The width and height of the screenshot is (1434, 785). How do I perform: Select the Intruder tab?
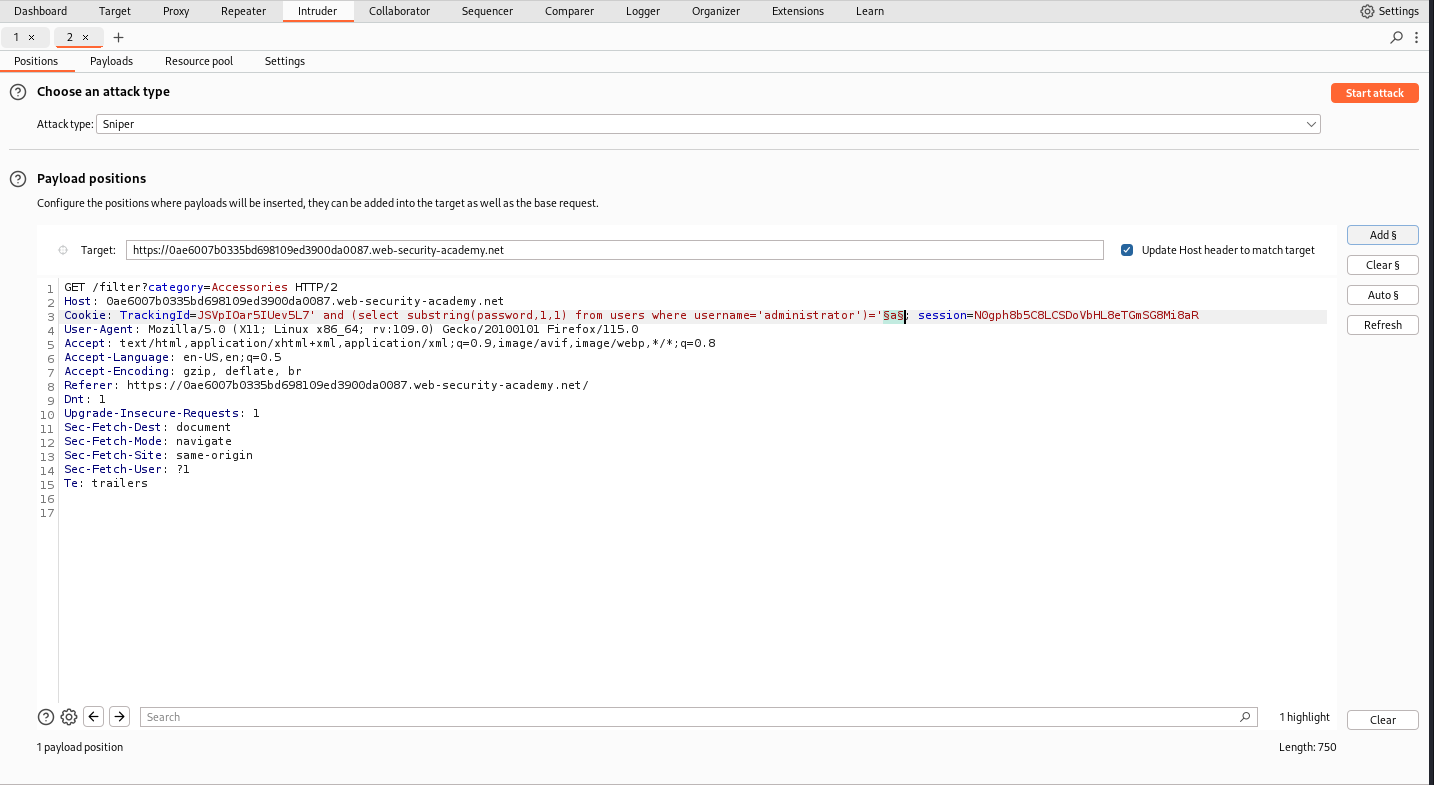pos(318,11)
